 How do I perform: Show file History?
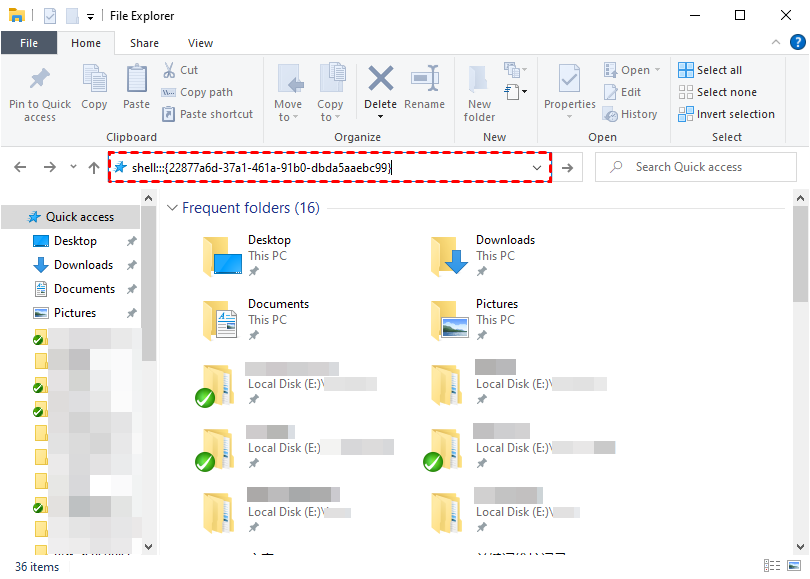click(x=630, y=114)
